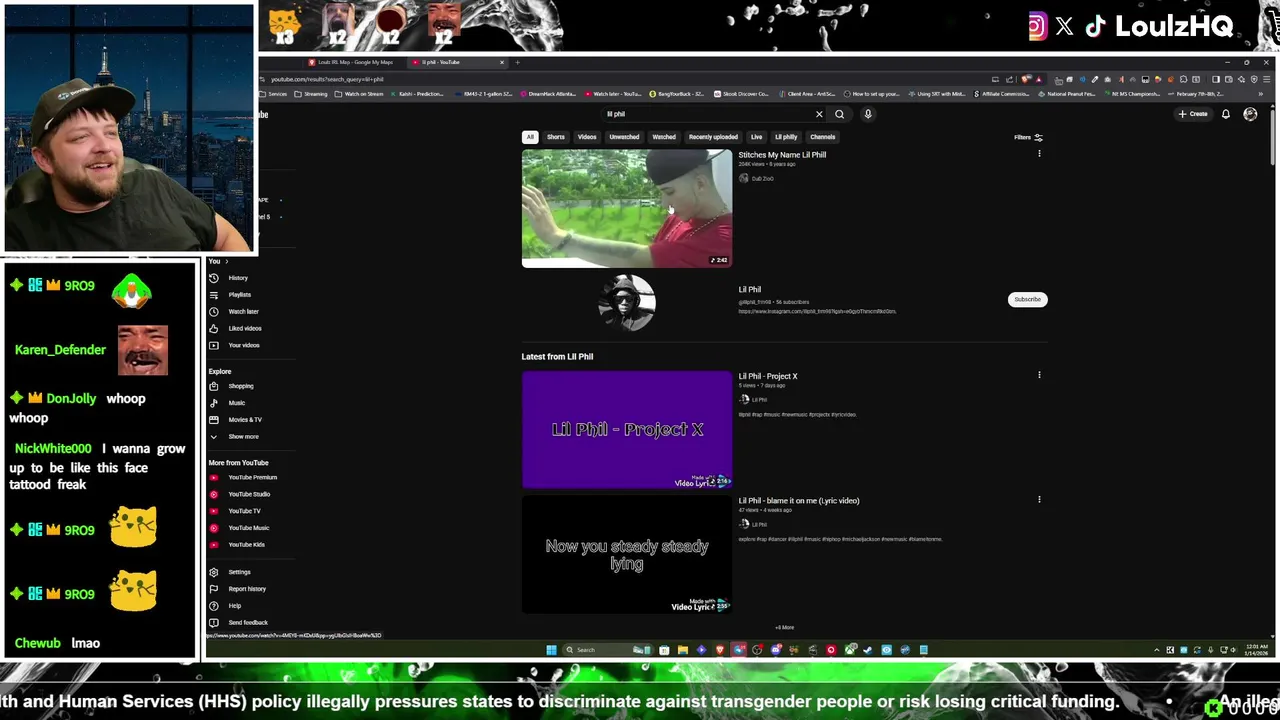
Task: Open the account avatar menu
Action: pyautogui.click(x=1250, y=114)
